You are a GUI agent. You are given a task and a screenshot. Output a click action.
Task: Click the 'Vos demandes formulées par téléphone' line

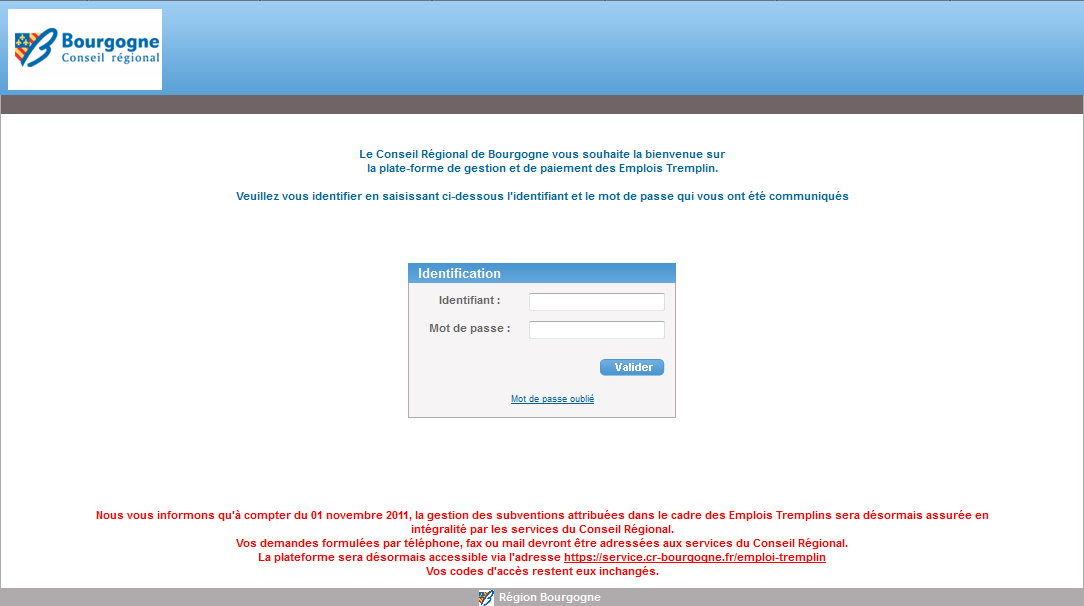[x=541, y=543]
